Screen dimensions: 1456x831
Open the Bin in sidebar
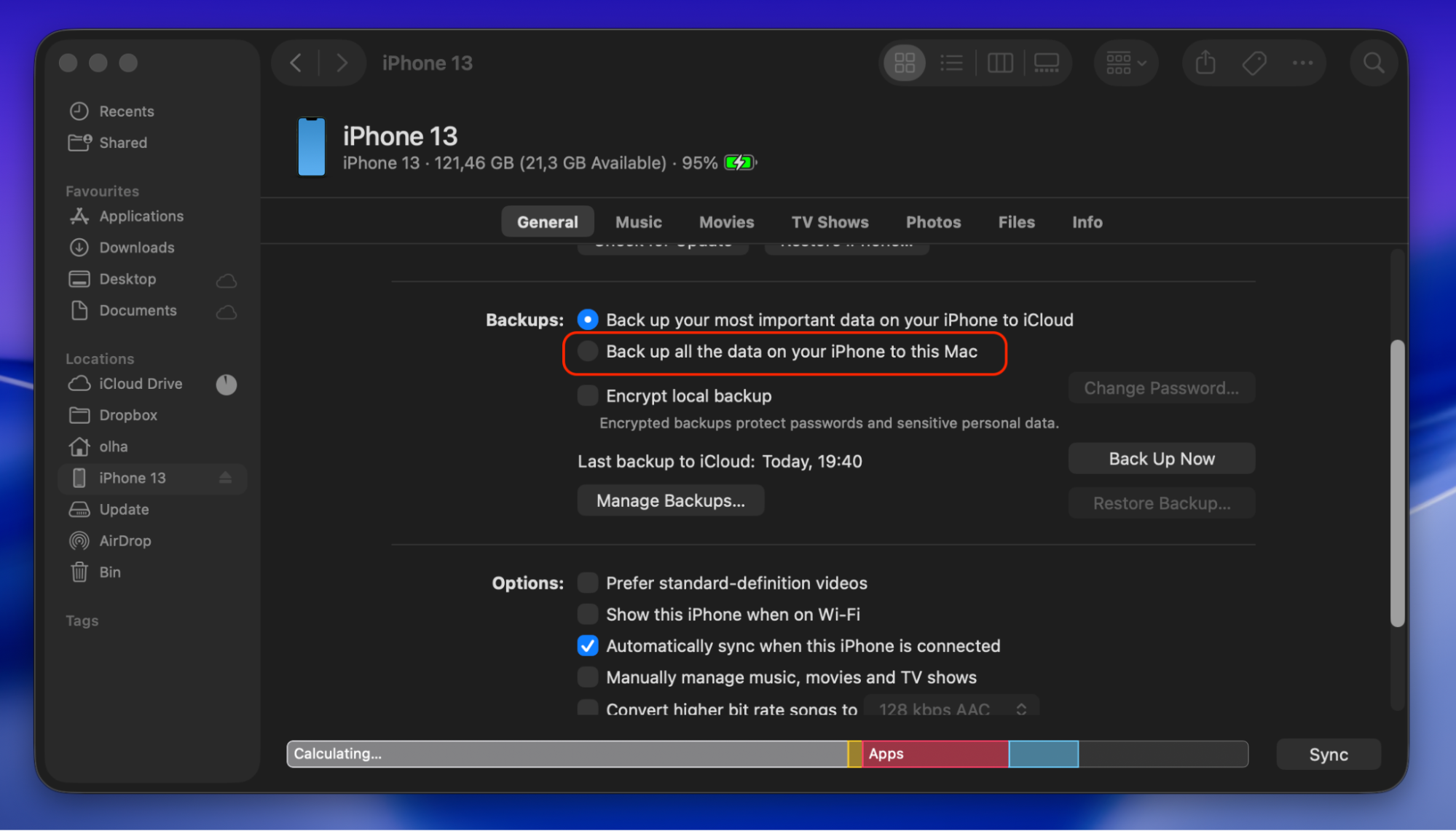click(x=152, y=572)
